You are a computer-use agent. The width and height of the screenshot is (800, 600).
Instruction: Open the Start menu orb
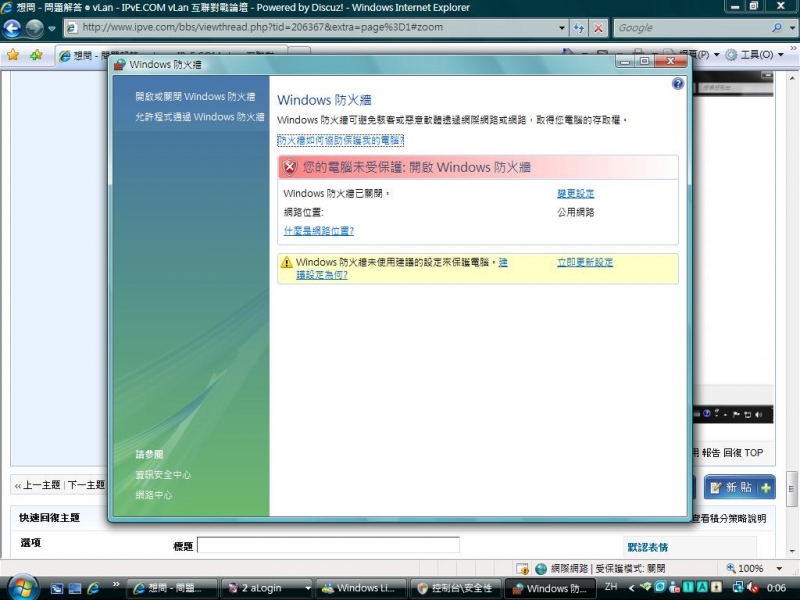coord(18,587)
